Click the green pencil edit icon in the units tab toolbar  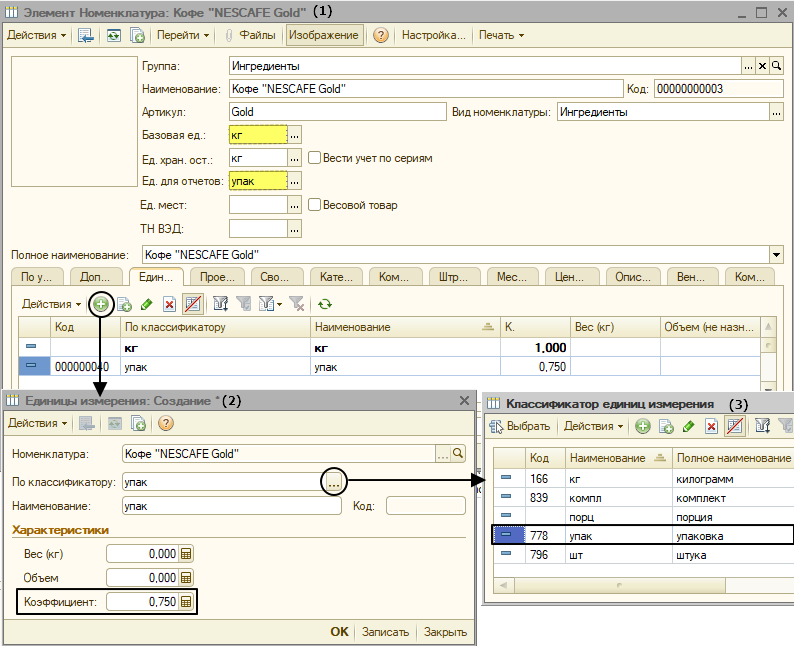click(147, 304)
